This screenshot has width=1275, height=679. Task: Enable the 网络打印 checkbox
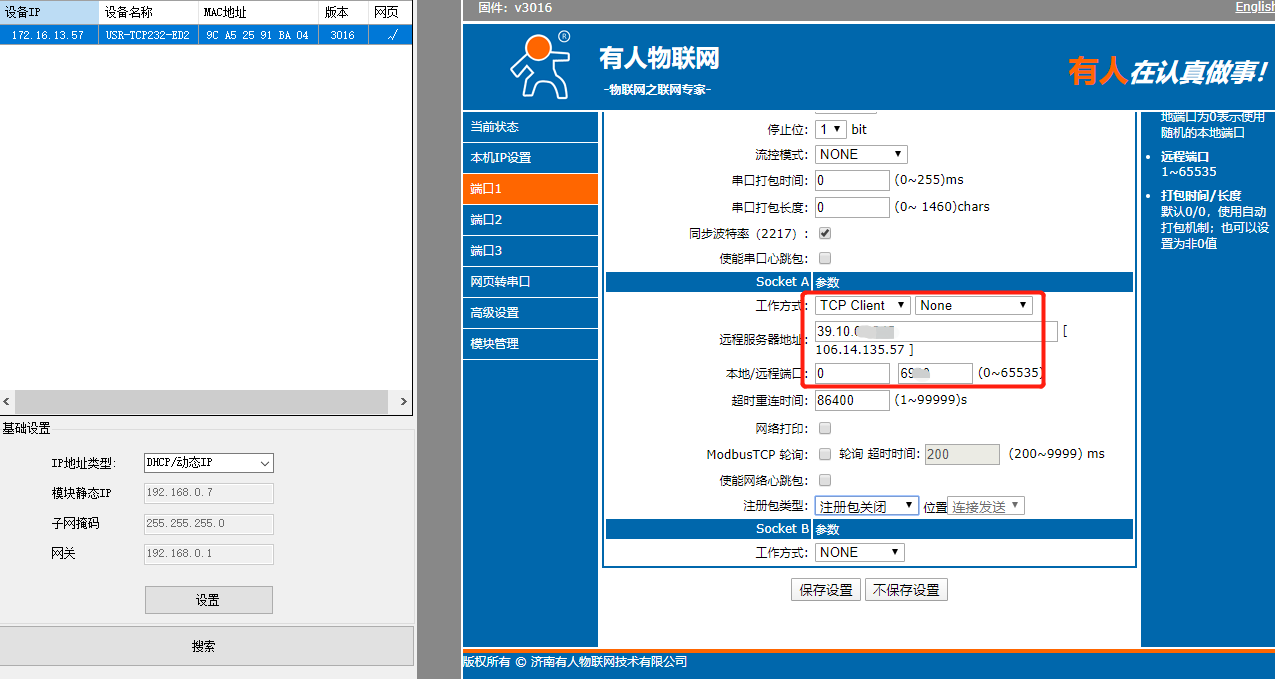coord(825,428)
